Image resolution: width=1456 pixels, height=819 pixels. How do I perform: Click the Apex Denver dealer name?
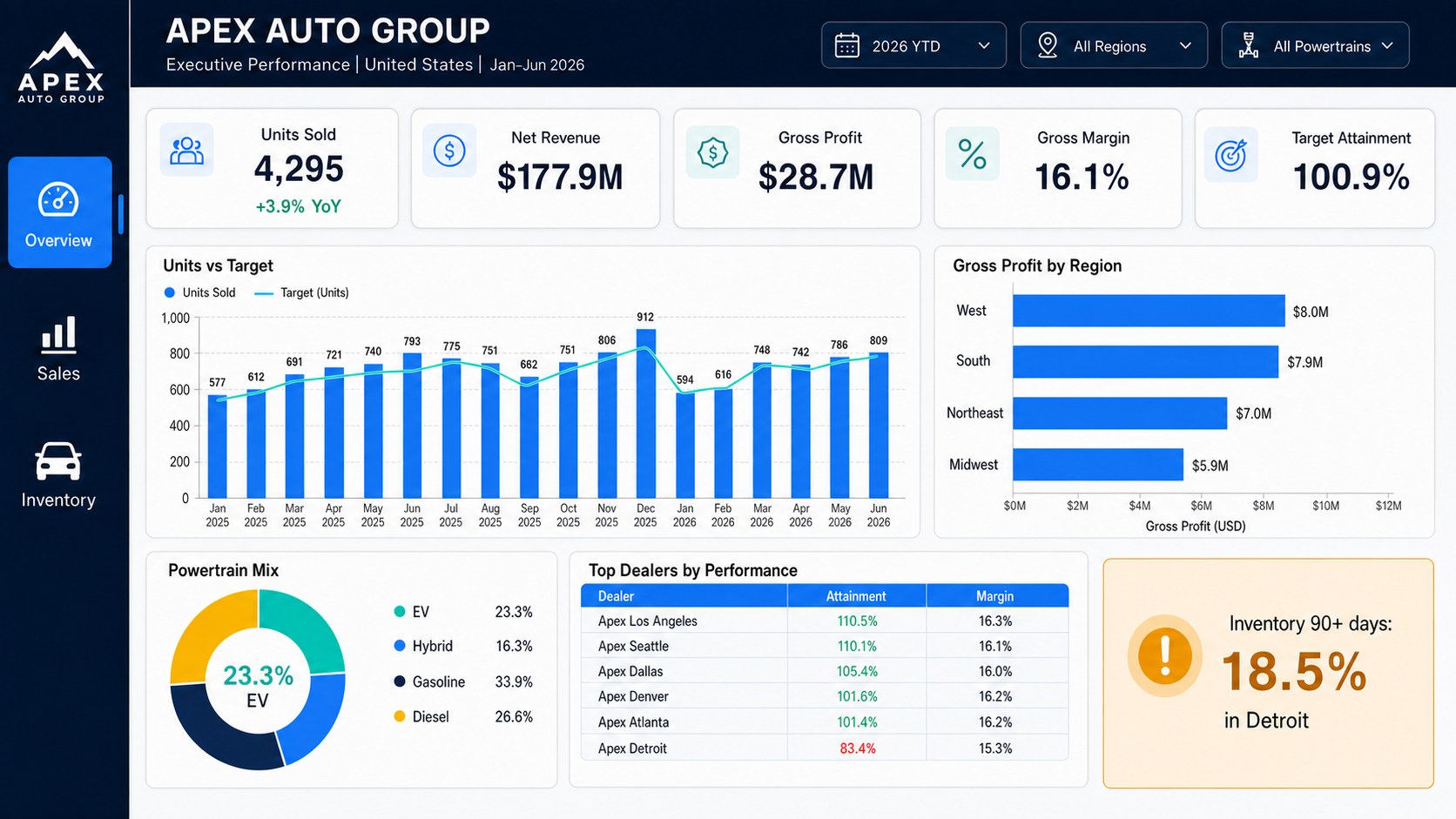pyautogui.click(x=633, y=696)
